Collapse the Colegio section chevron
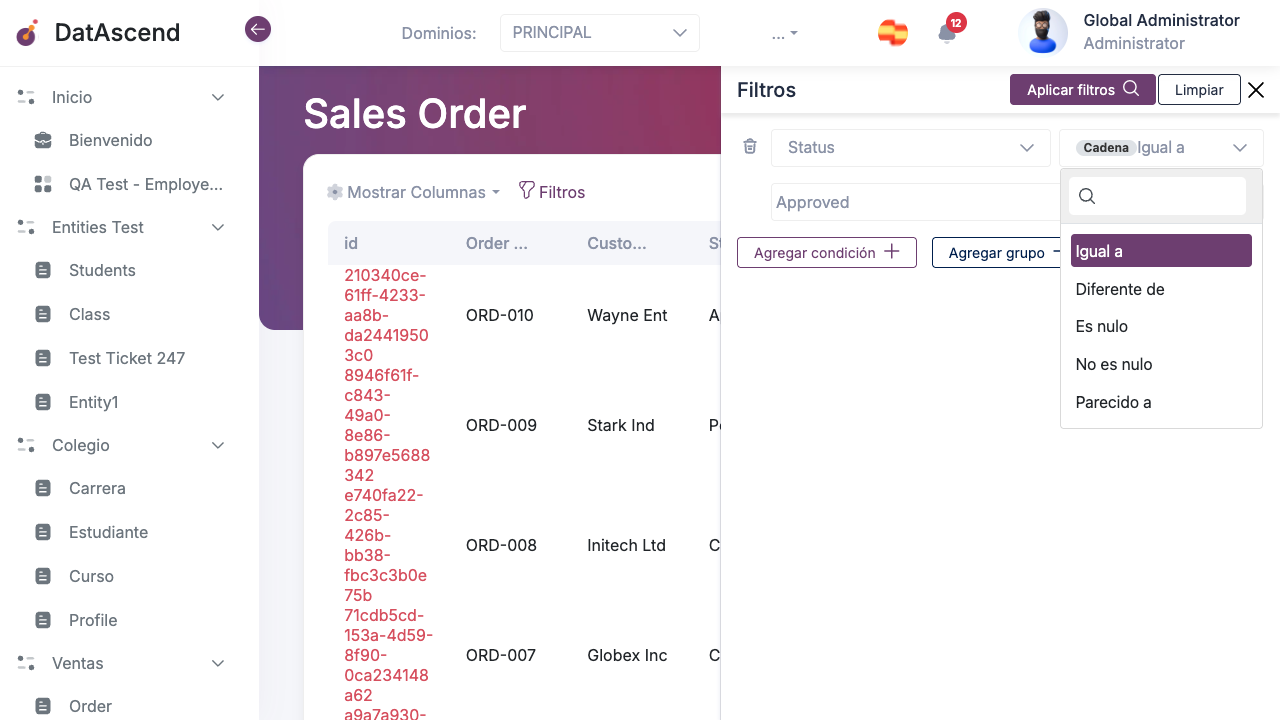The height and width of the screenshot is (720, 1280). [x=218, y=445]
